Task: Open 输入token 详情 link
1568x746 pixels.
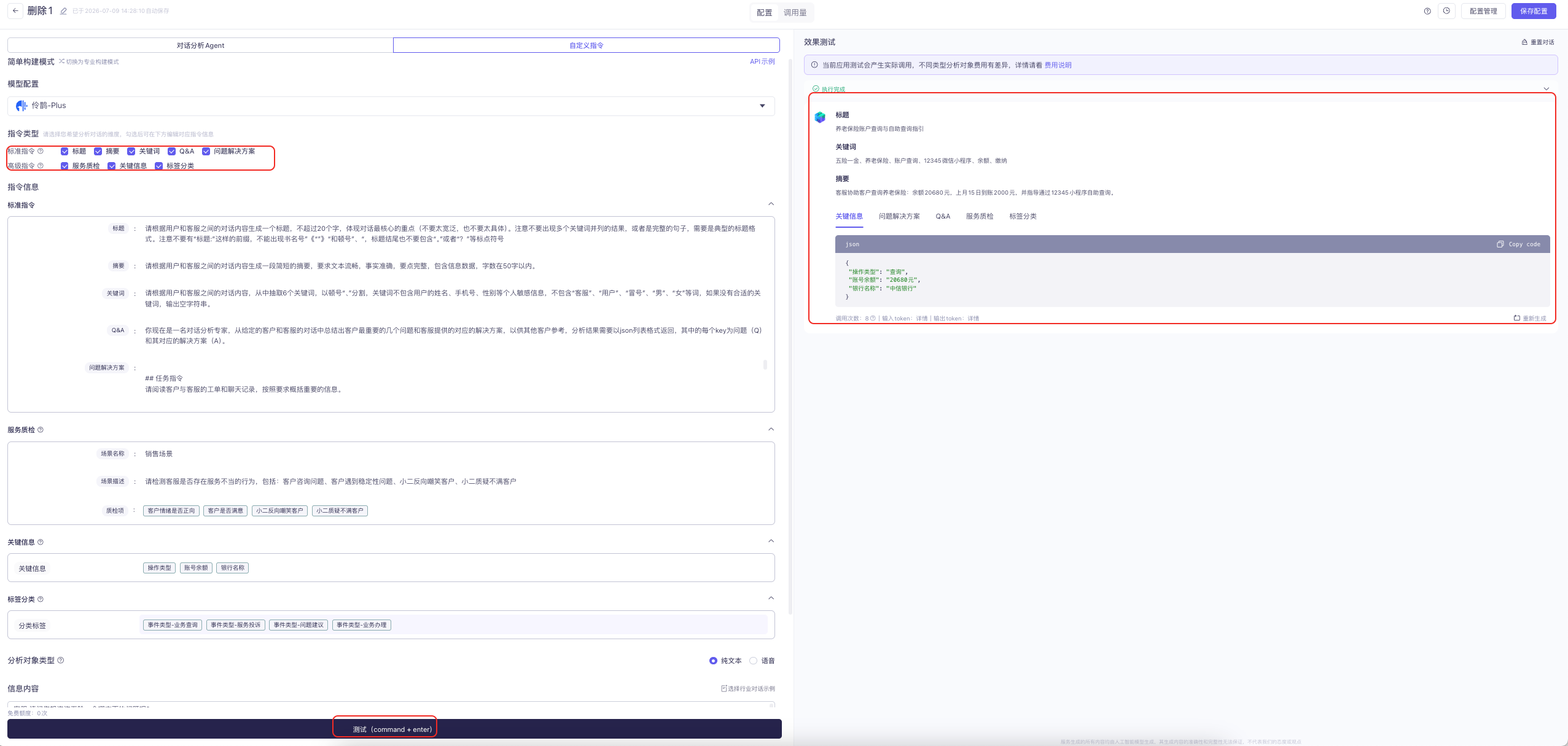Action: tap(922, 318)
